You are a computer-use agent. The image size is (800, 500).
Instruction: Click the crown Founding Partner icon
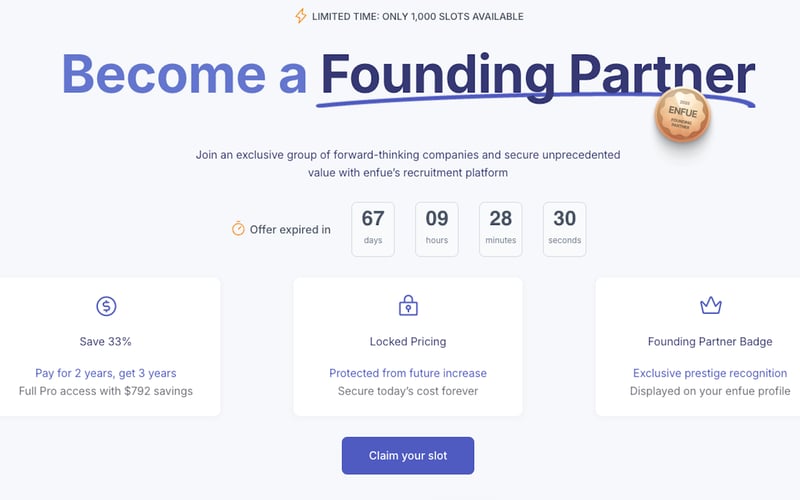710,306
